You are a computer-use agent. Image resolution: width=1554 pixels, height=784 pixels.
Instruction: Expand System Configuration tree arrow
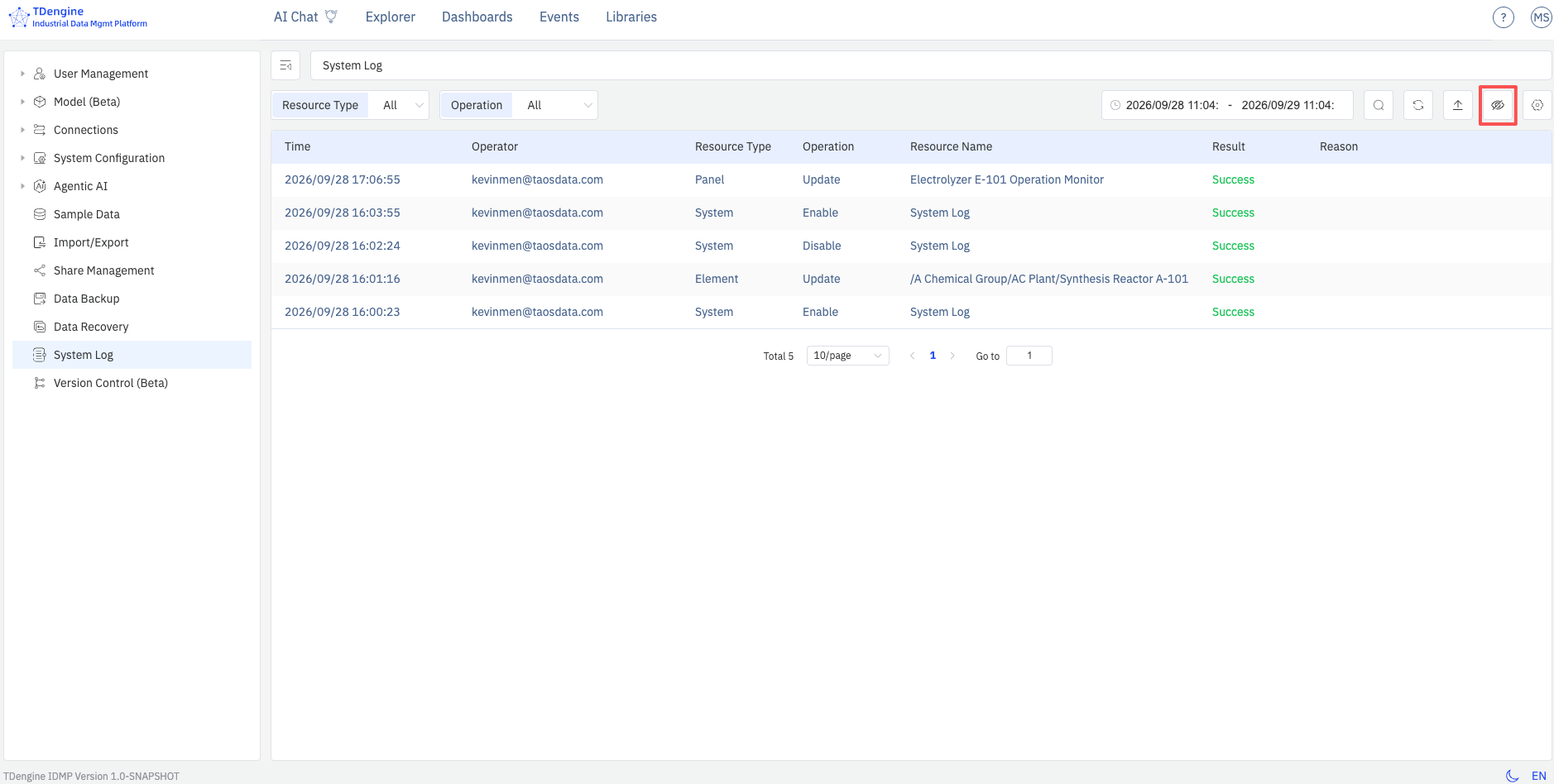(x=22, y=158)
